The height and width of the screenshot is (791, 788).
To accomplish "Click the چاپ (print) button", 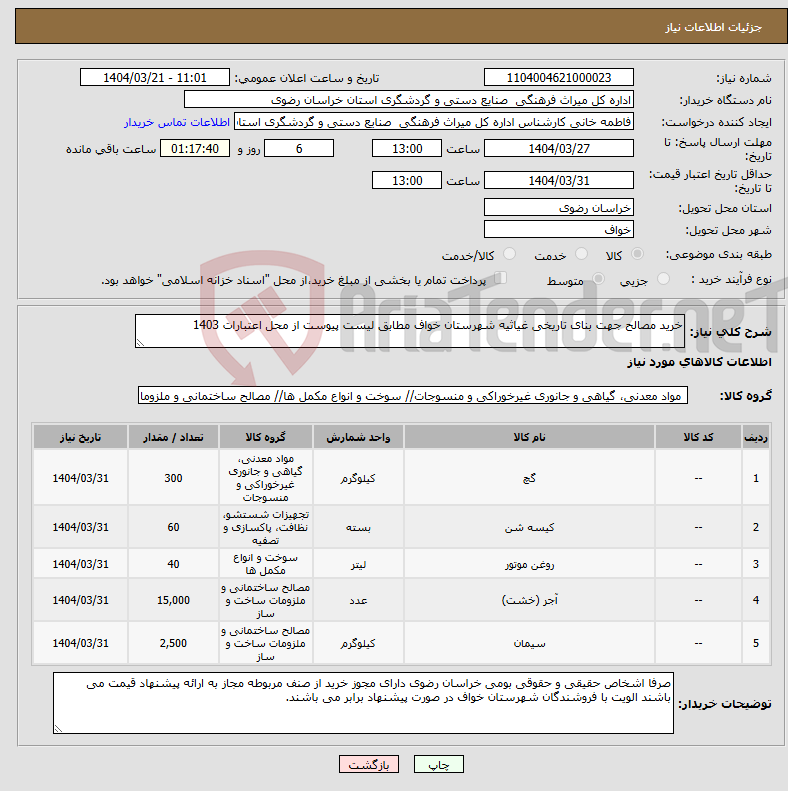I will pyautogui.click(x=438, y=764).
